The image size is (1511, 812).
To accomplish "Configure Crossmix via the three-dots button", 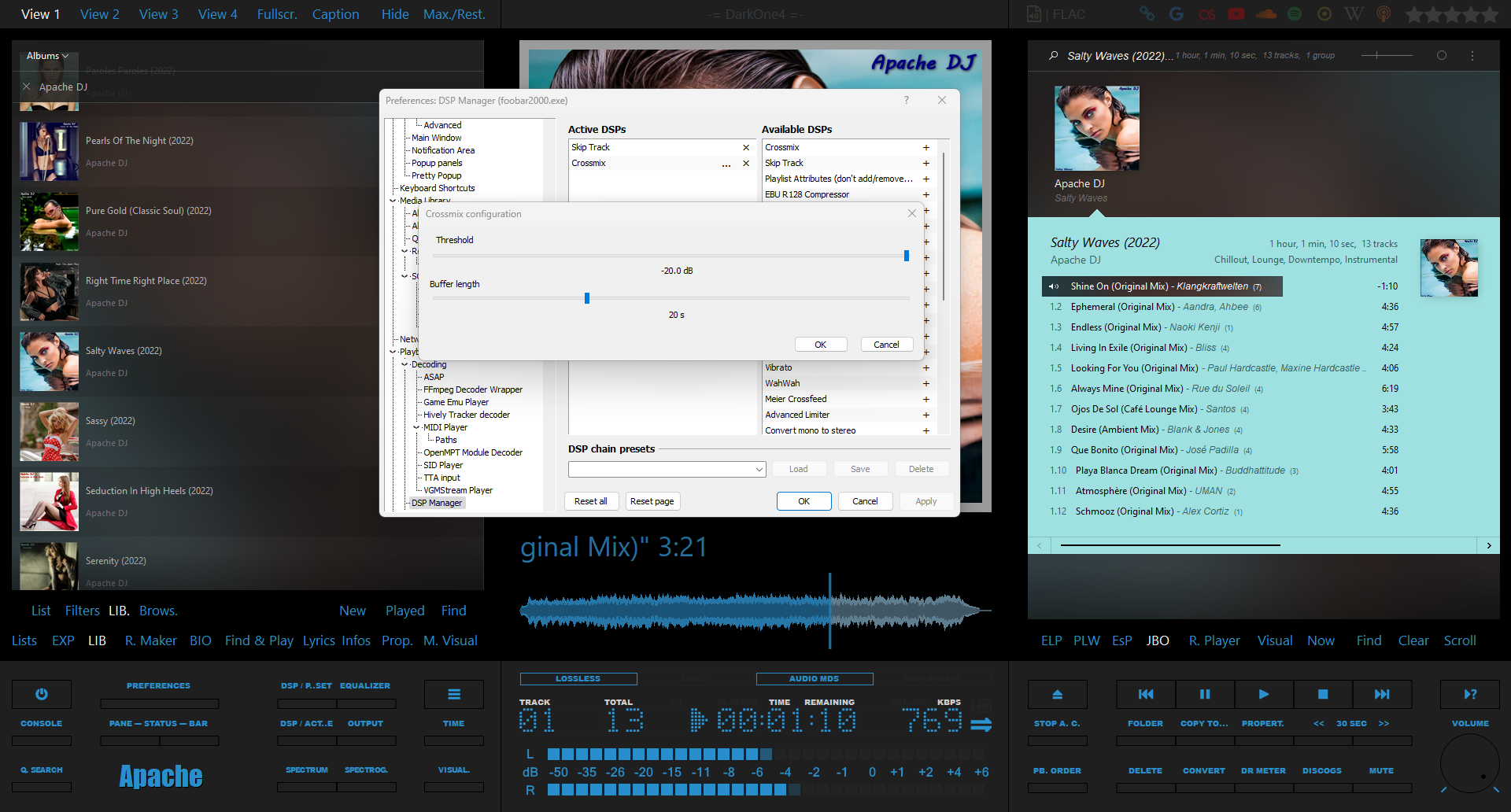I will click(x=726, y=164).
